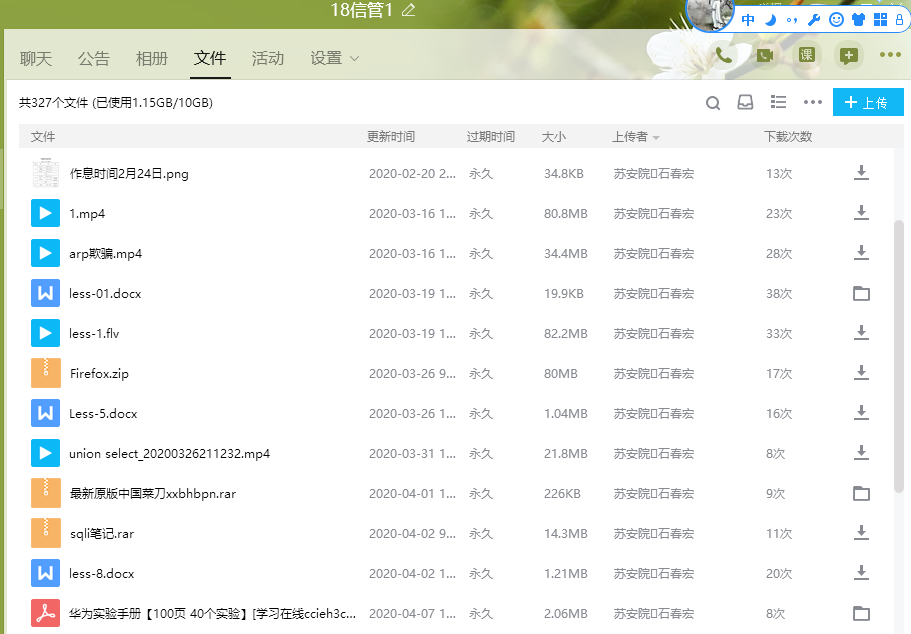
Task: Click the add-chat speech bubble icon
Action: pos(848,56)
